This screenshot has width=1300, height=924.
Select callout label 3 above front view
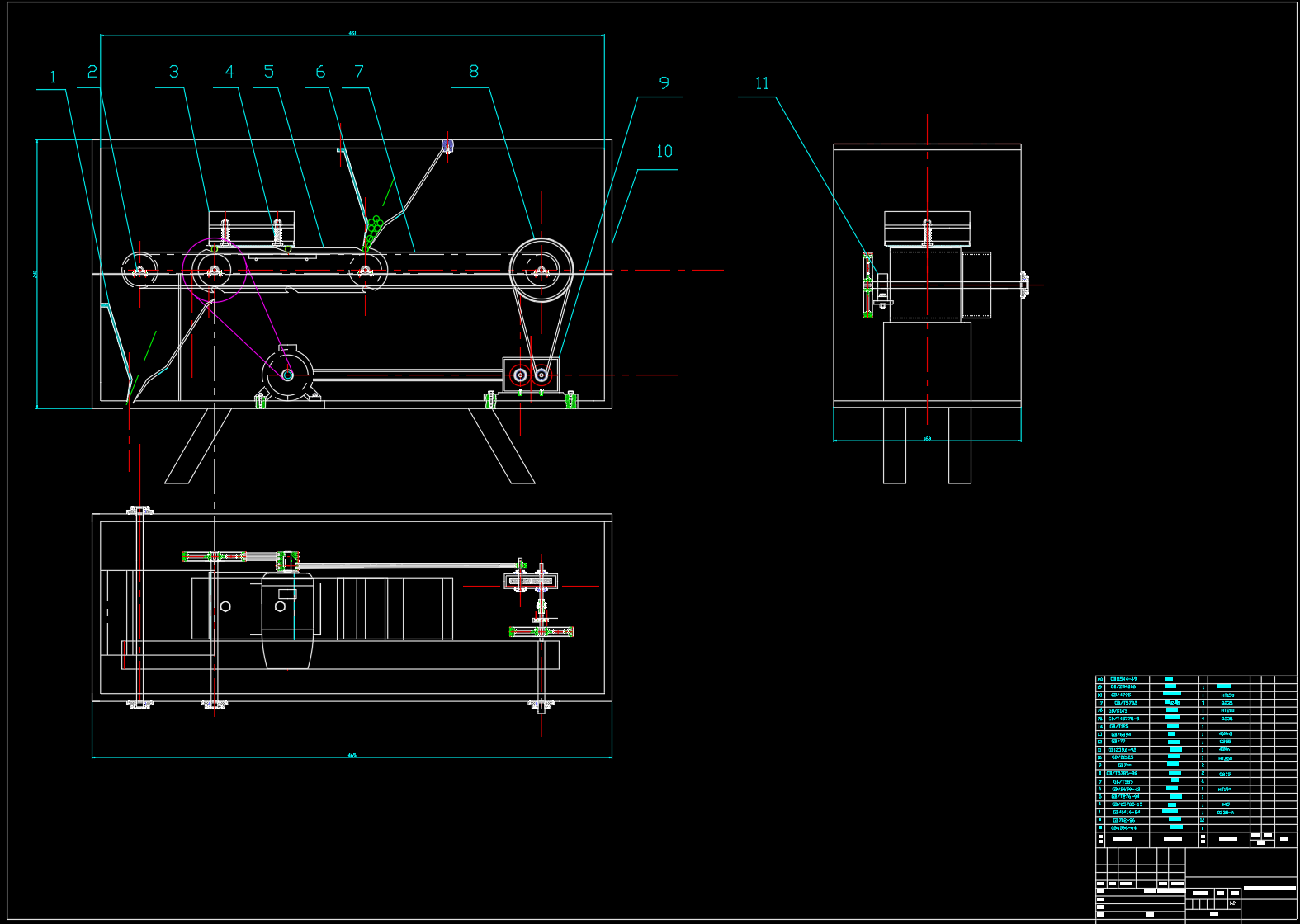pyautogui.click(x=174, y=73)
